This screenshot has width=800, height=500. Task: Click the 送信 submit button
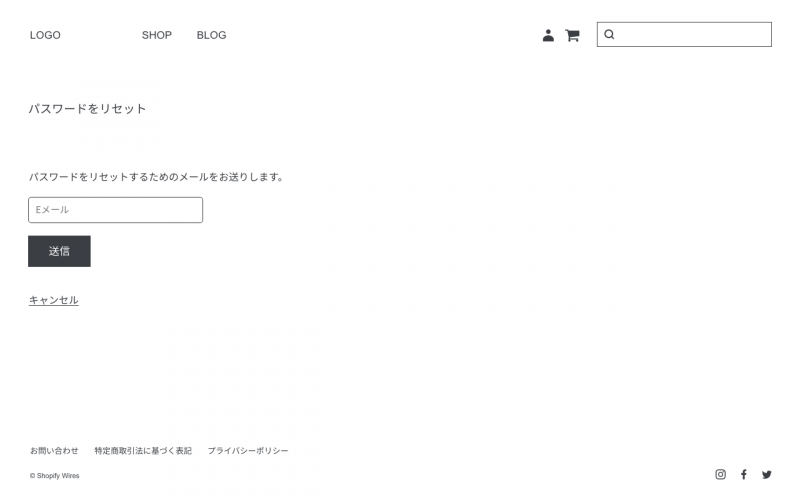click(x=59, y=251)
